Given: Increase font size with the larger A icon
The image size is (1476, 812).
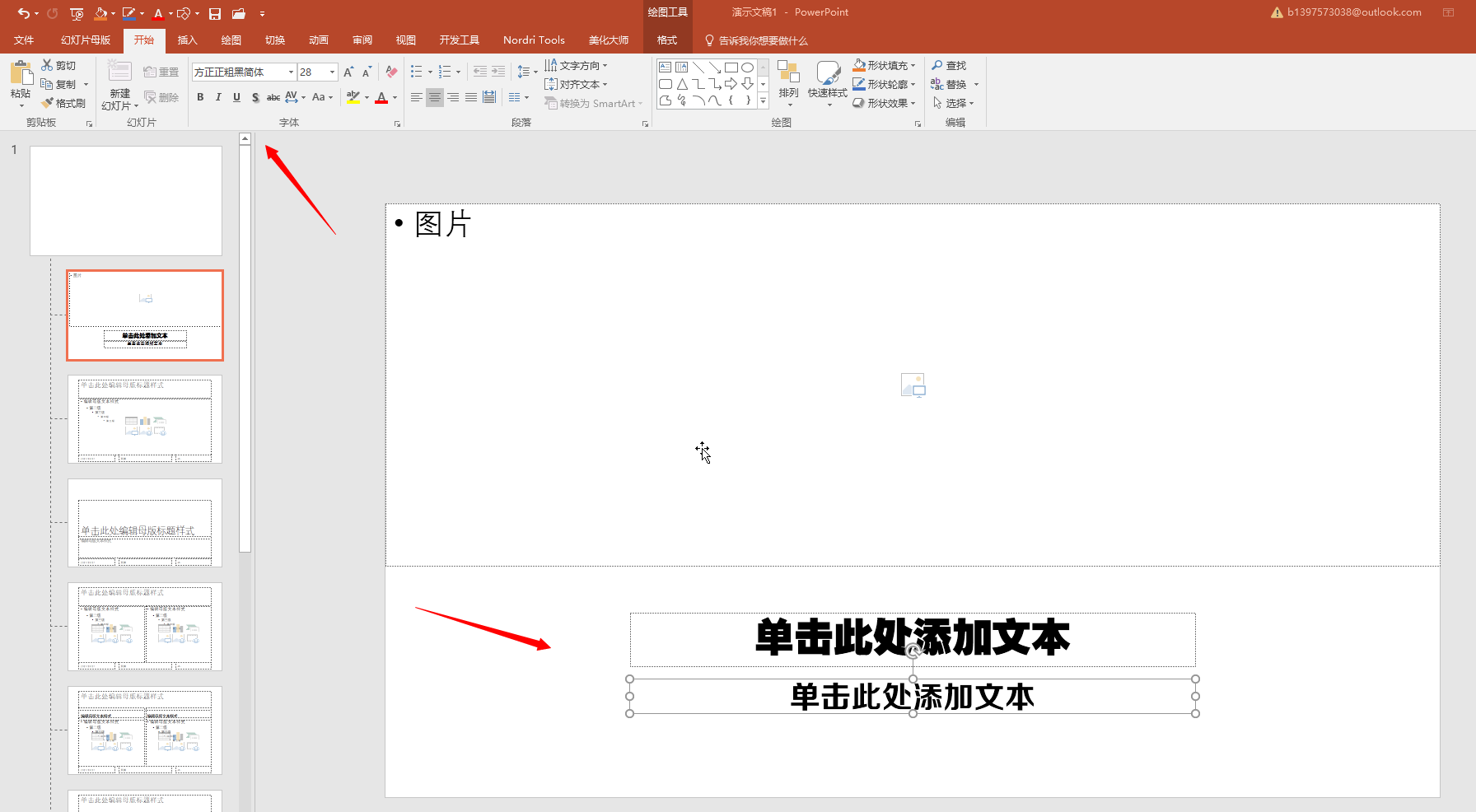Looking at the screenshot, I should [348, 72].
